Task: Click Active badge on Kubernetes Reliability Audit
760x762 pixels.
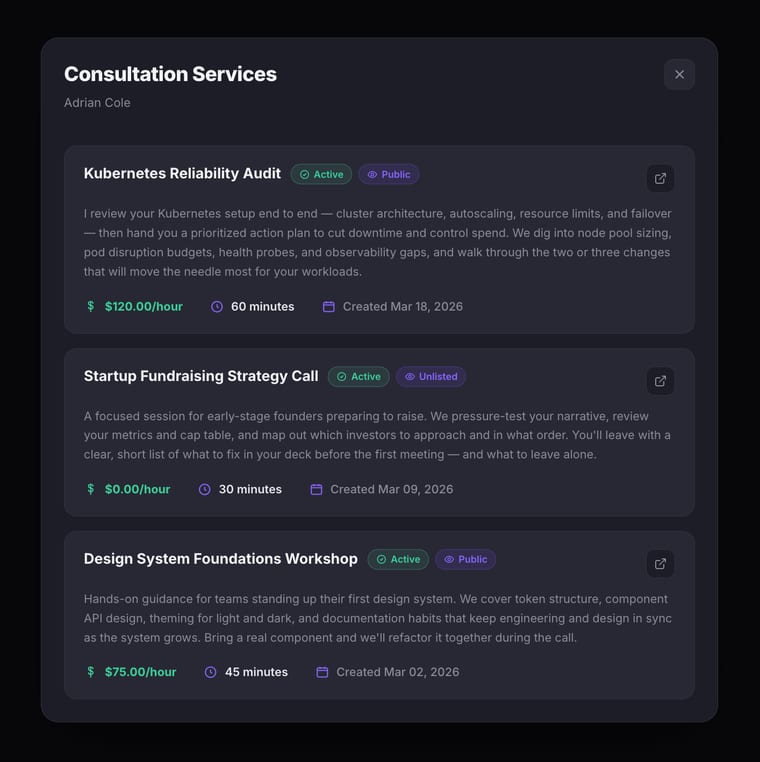Action: [321, 174]
